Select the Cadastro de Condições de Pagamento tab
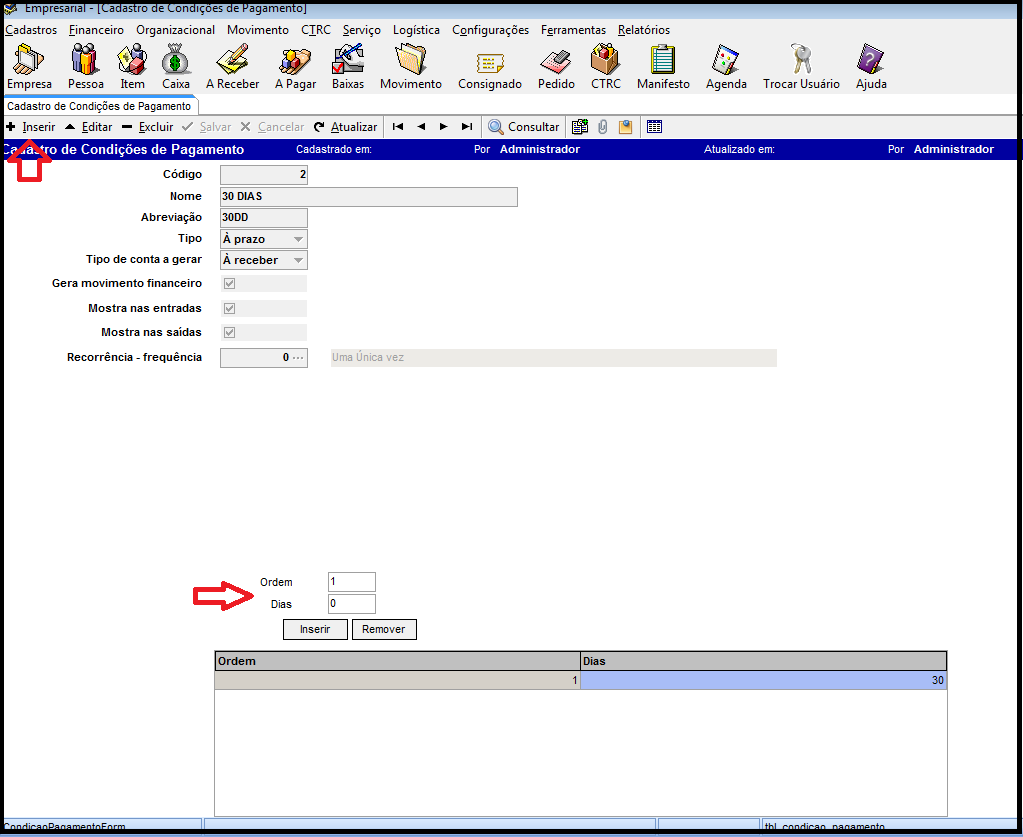This screenshot has height=837, width=1023. [99, 106]
